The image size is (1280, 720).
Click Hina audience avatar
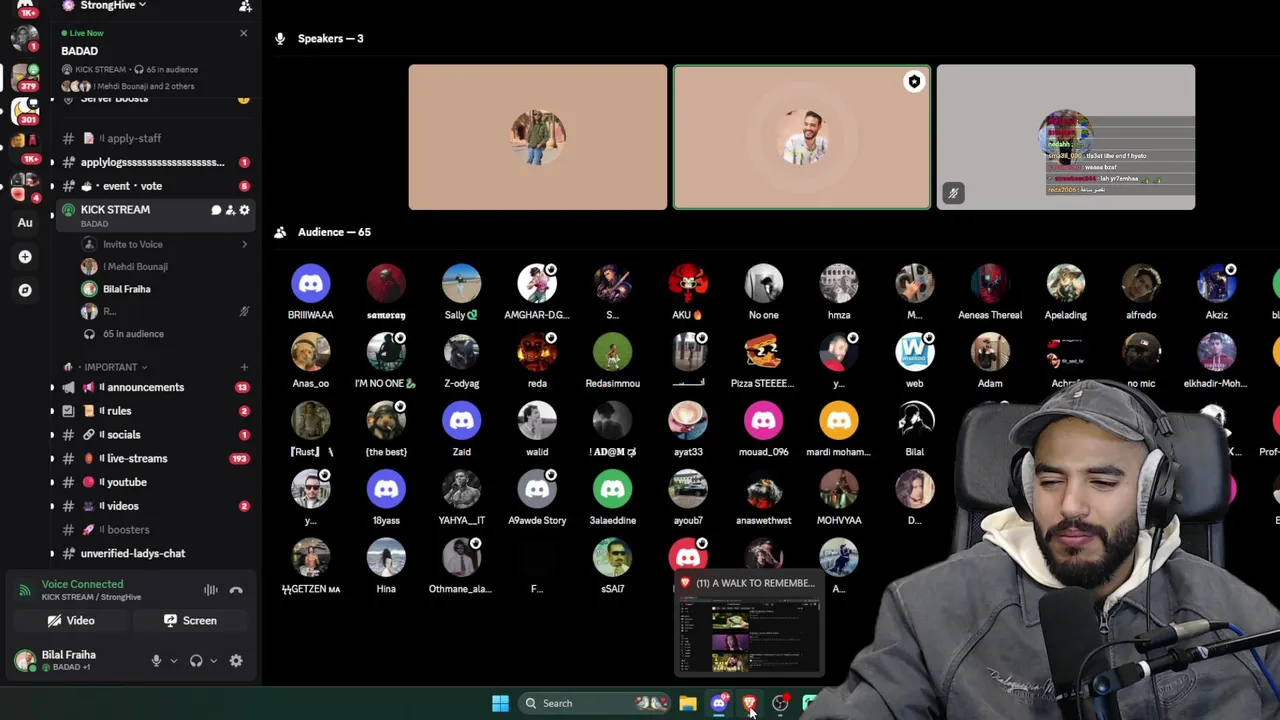coord(386,558)
